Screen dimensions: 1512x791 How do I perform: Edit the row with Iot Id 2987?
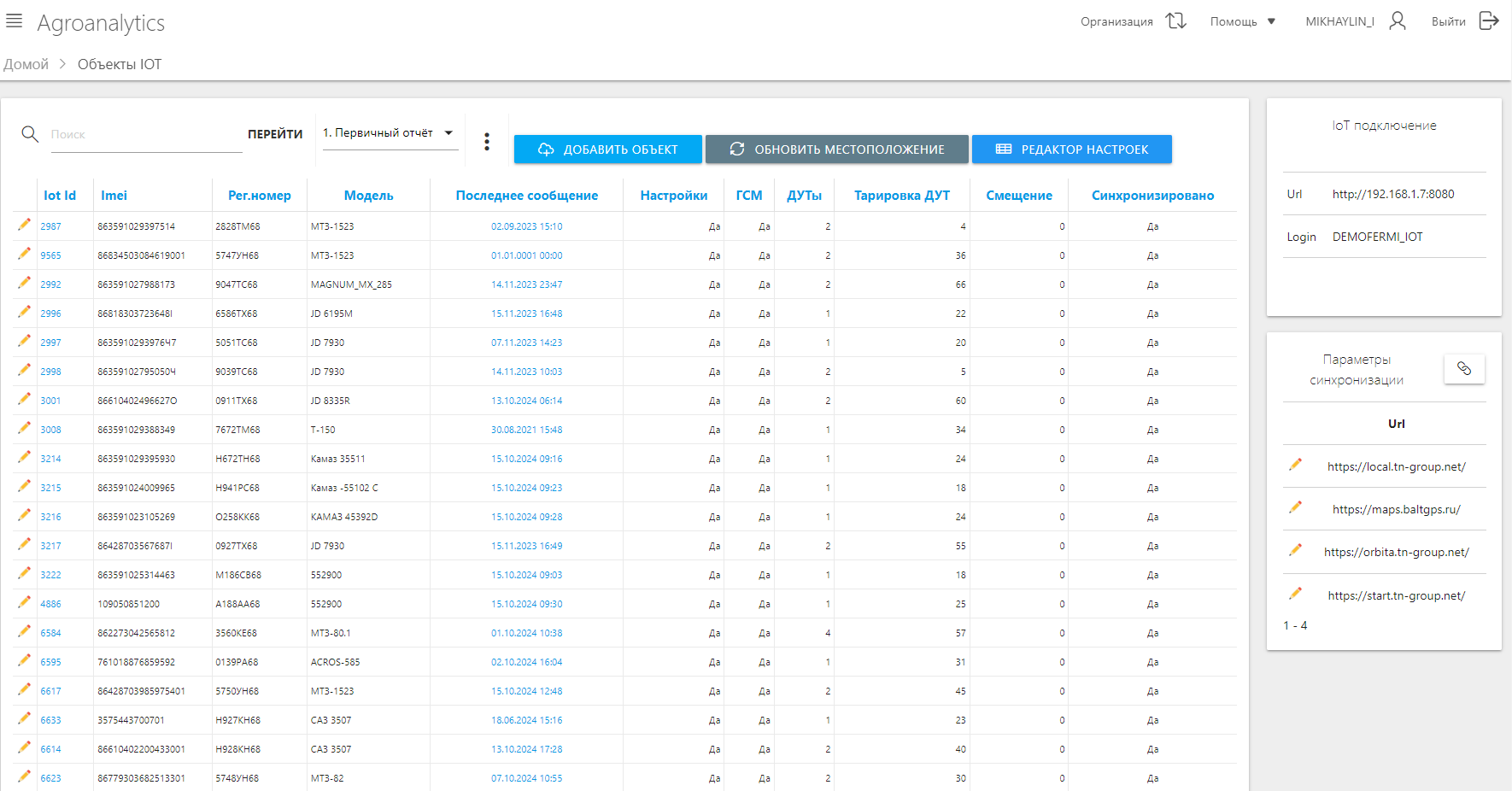click(x=24, y=225)
